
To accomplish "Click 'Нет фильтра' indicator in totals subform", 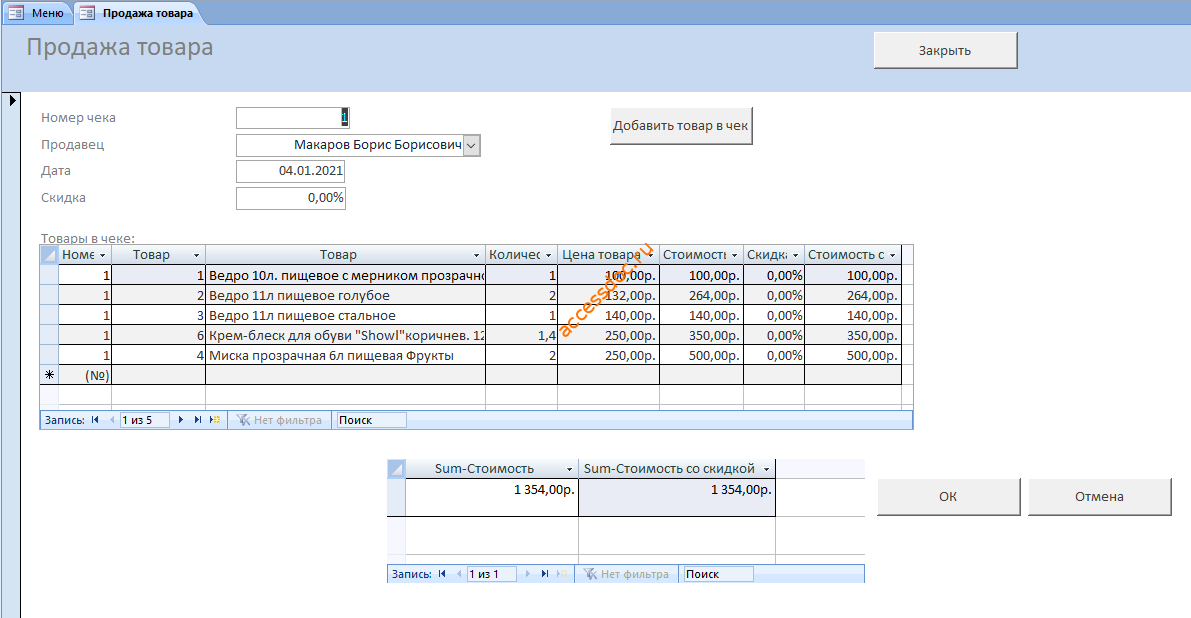I will coord(626,574).
